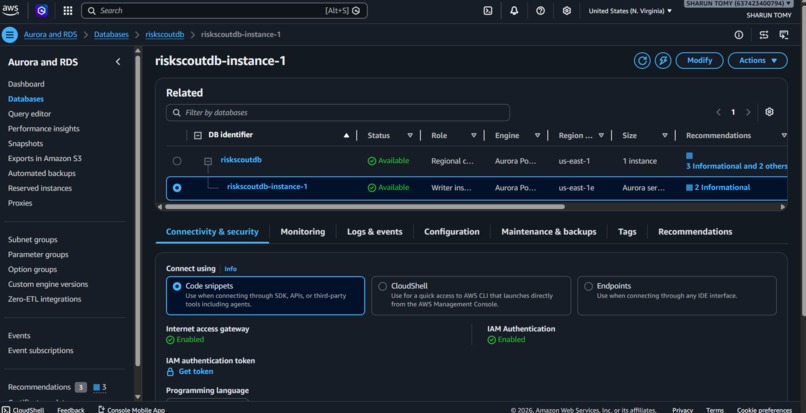The image size is (806, 413).
Task: Click the blue Recommendations 3 badge in sidebar
Action: pyautogui.click(x=100, y=387)
